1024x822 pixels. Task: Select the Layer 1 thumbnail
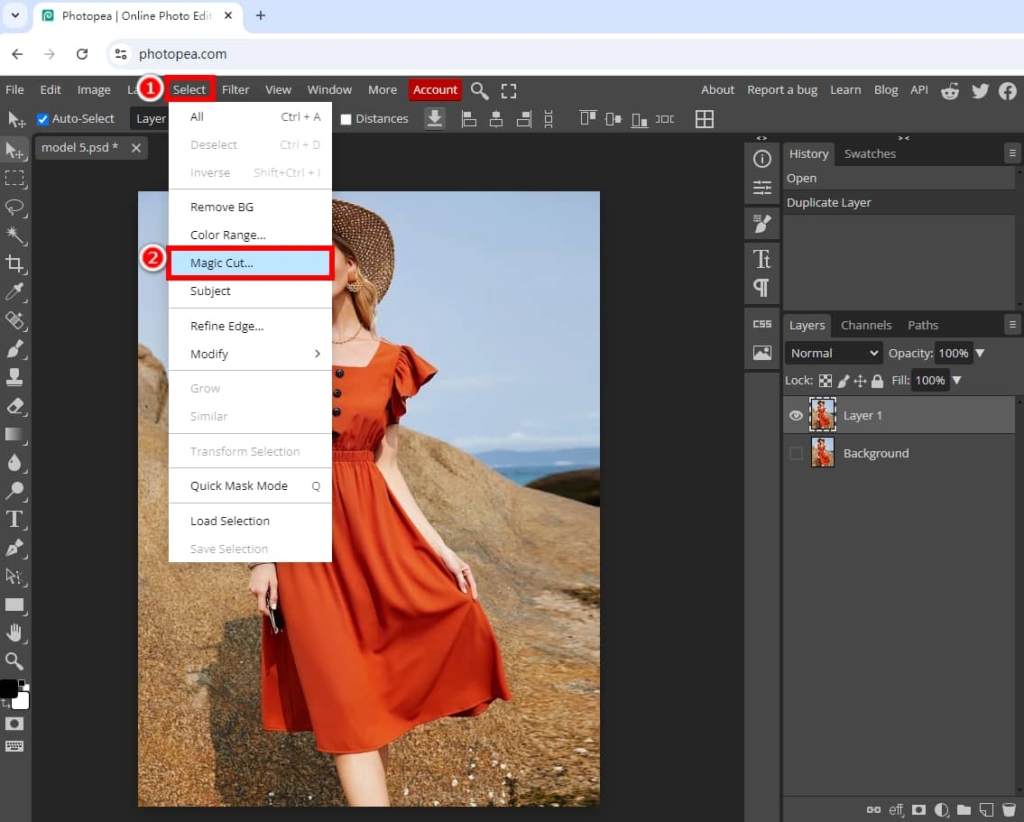point(822,414)
